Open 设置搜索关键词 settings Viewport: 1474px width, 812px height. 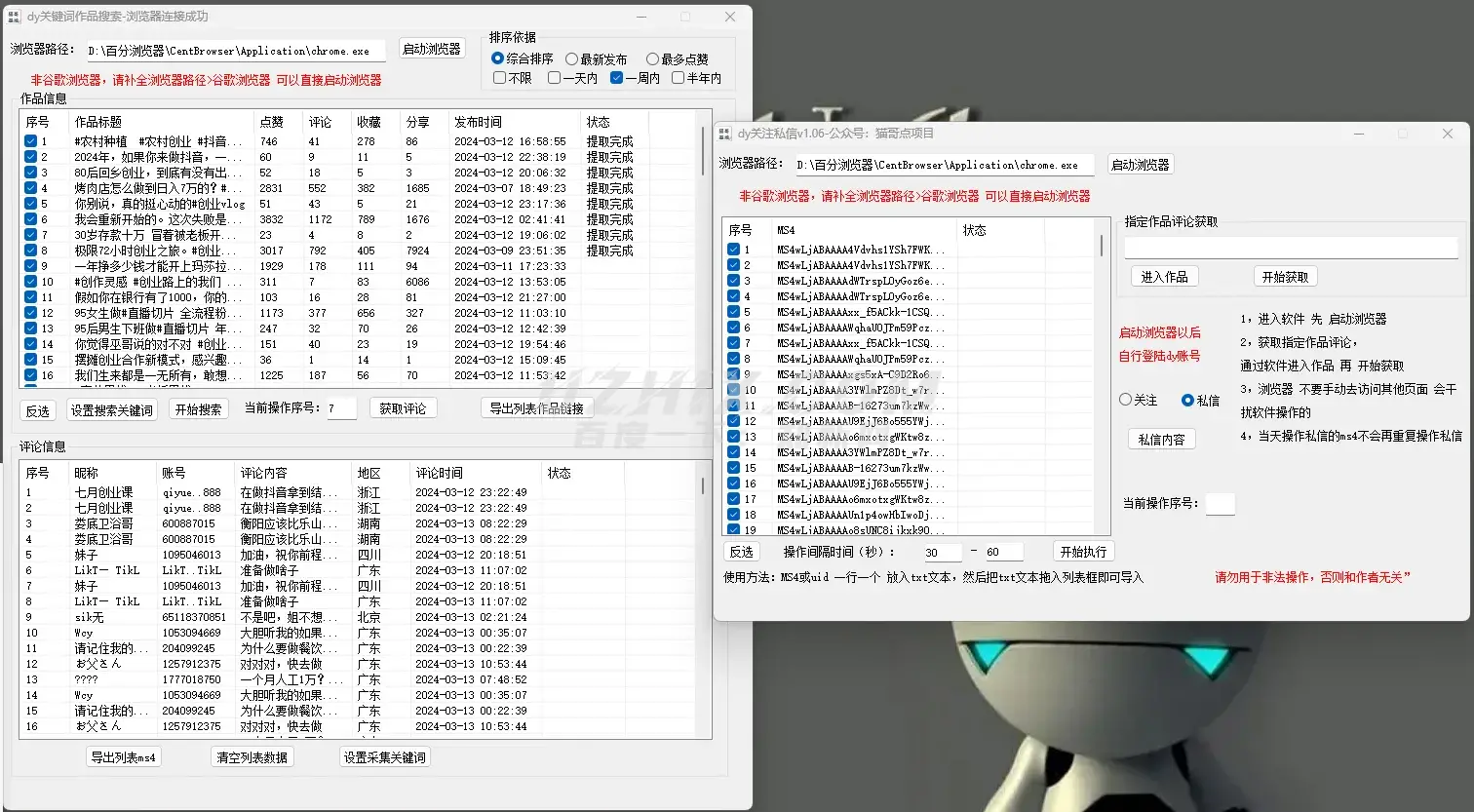pos(113,408)
